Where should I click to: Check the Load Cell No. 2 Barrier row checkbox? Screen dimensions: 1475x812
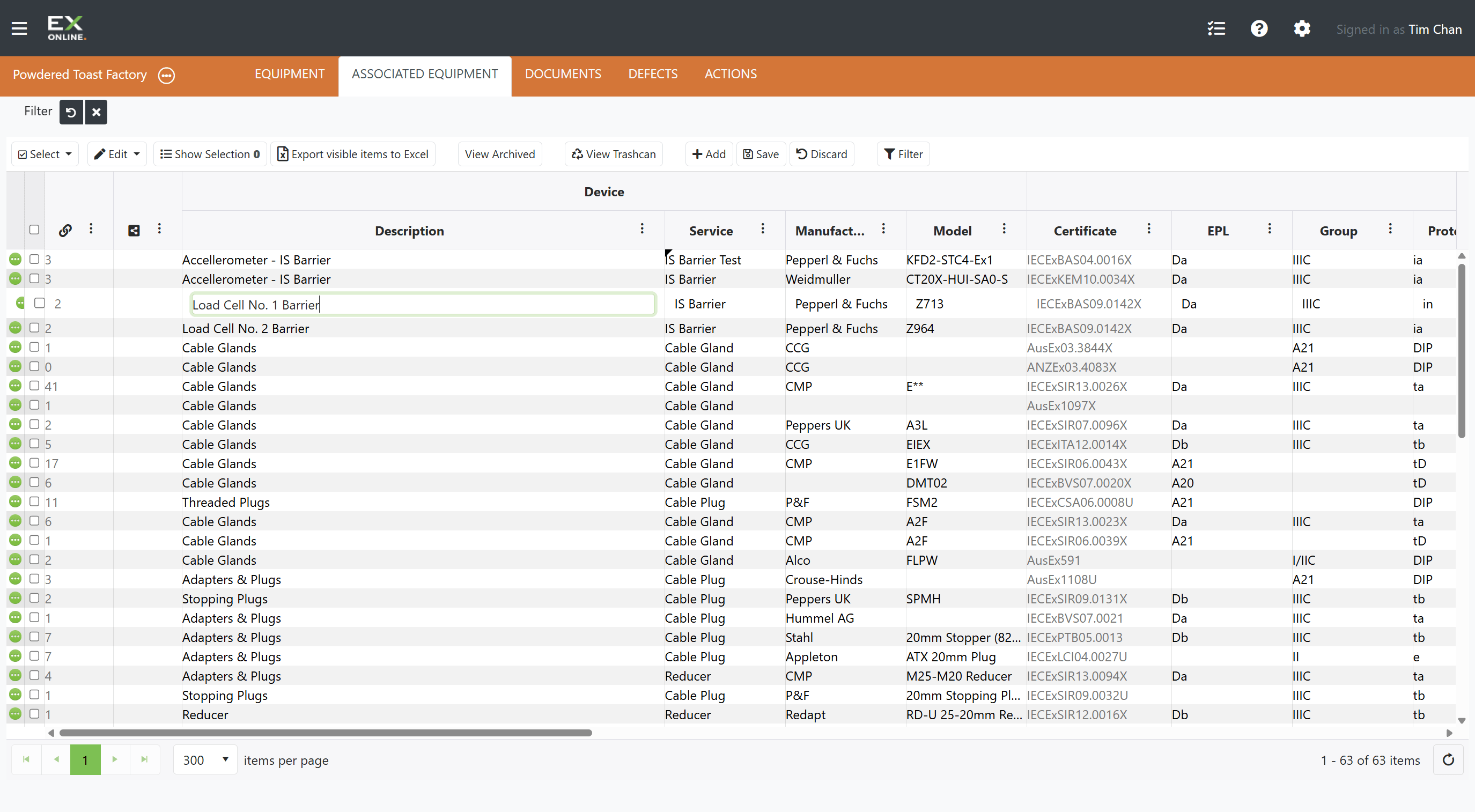pyautogui.click(x=34, y=328)
